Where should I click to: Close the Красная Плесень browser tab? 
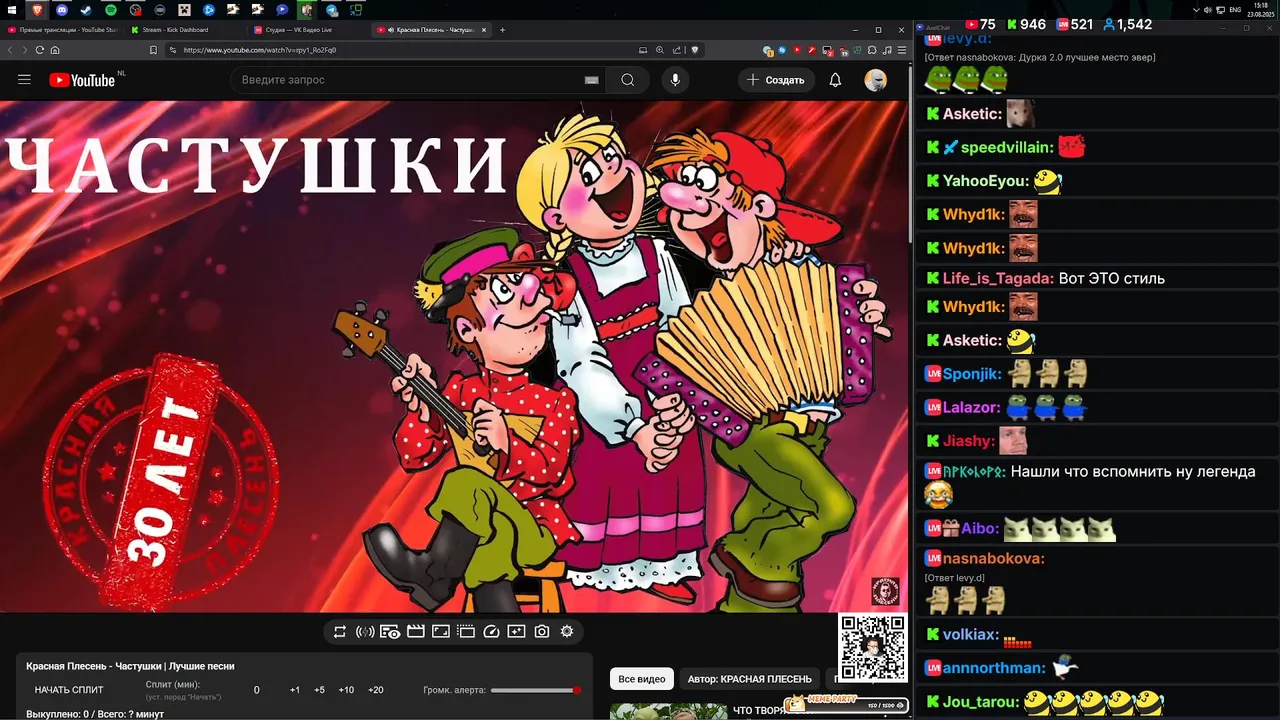pos(482,30)
